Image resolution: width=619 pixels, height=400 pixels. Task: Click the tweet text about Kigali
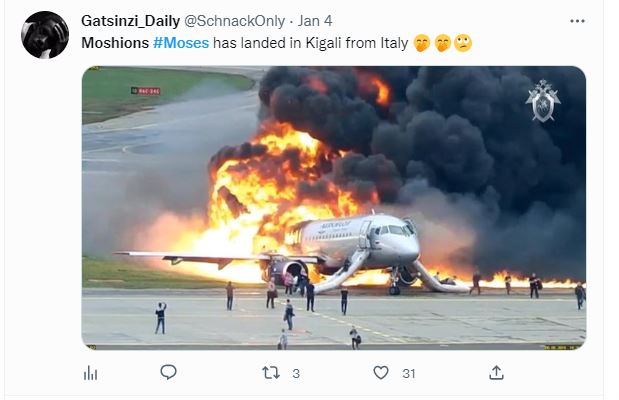(x=310, y=42)
